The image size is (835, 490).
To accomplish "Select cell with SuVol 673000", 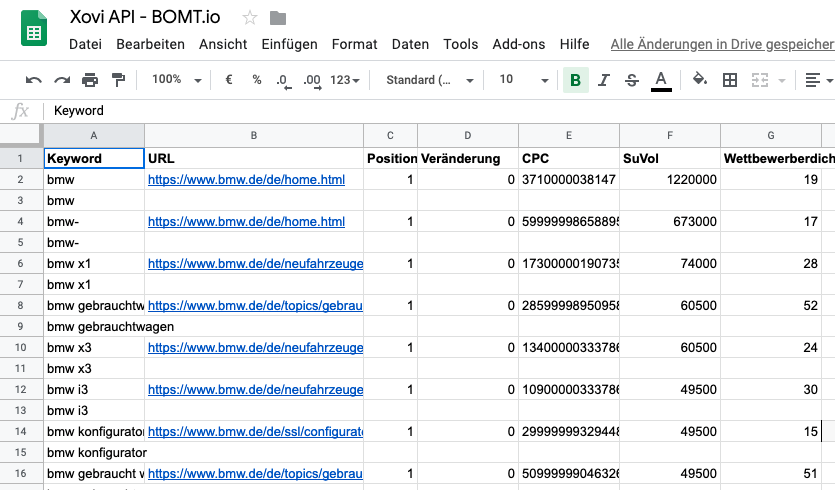I will (670, 222).
